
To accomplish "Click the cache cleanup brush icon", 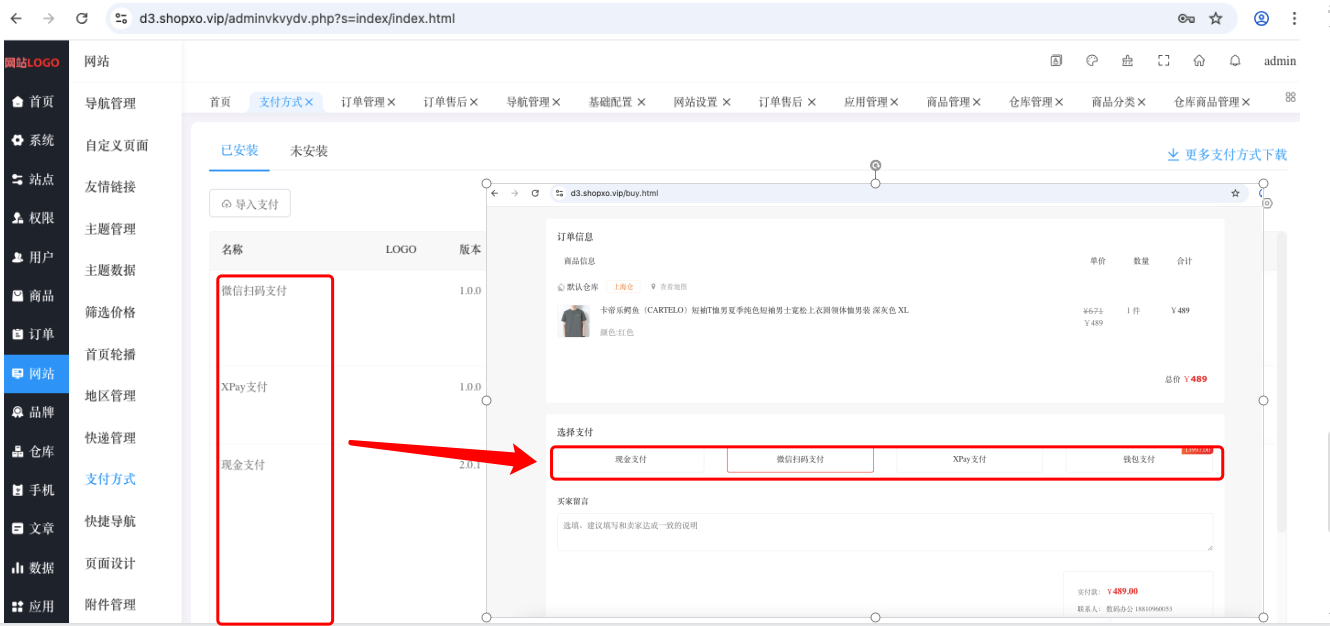I will [1127, 60].
